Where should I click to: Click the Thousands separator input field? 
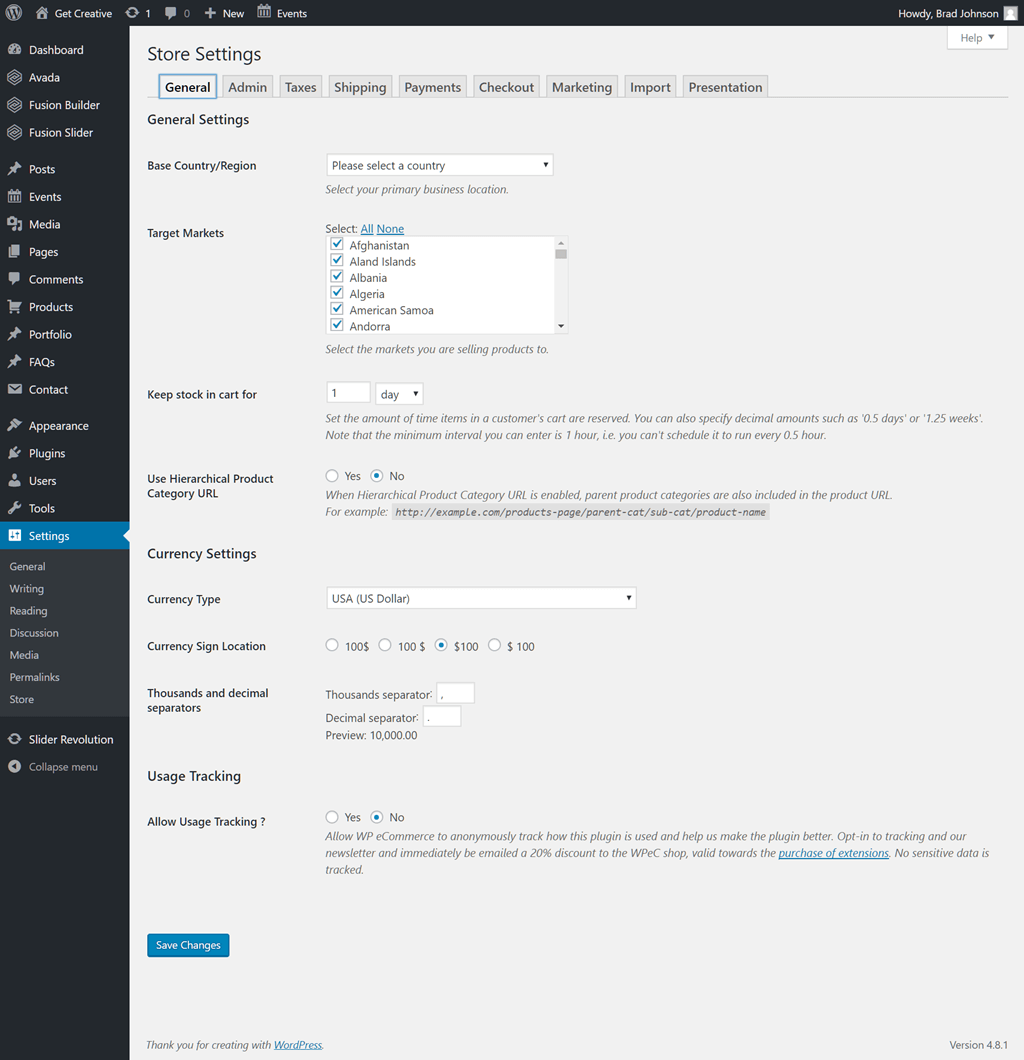click(x=456, y=693)
